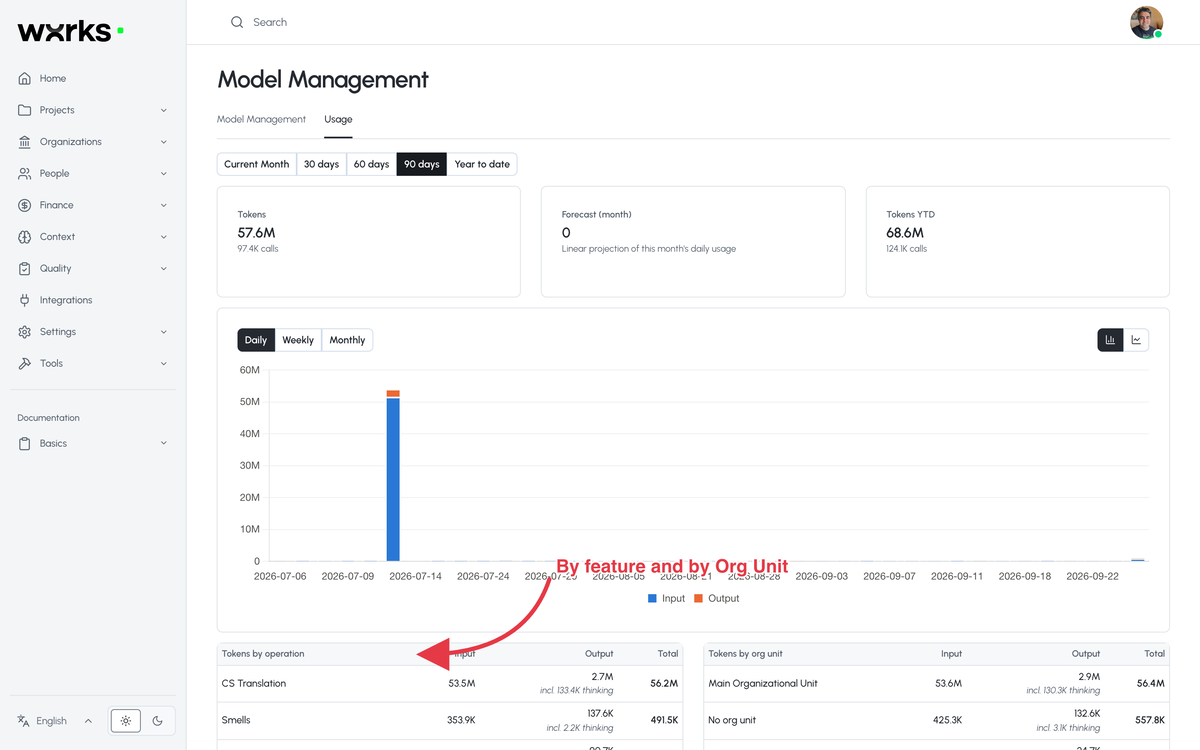Click the 56.2M total value
This screenshot has height=750, width=1200.
click(664, 684)
